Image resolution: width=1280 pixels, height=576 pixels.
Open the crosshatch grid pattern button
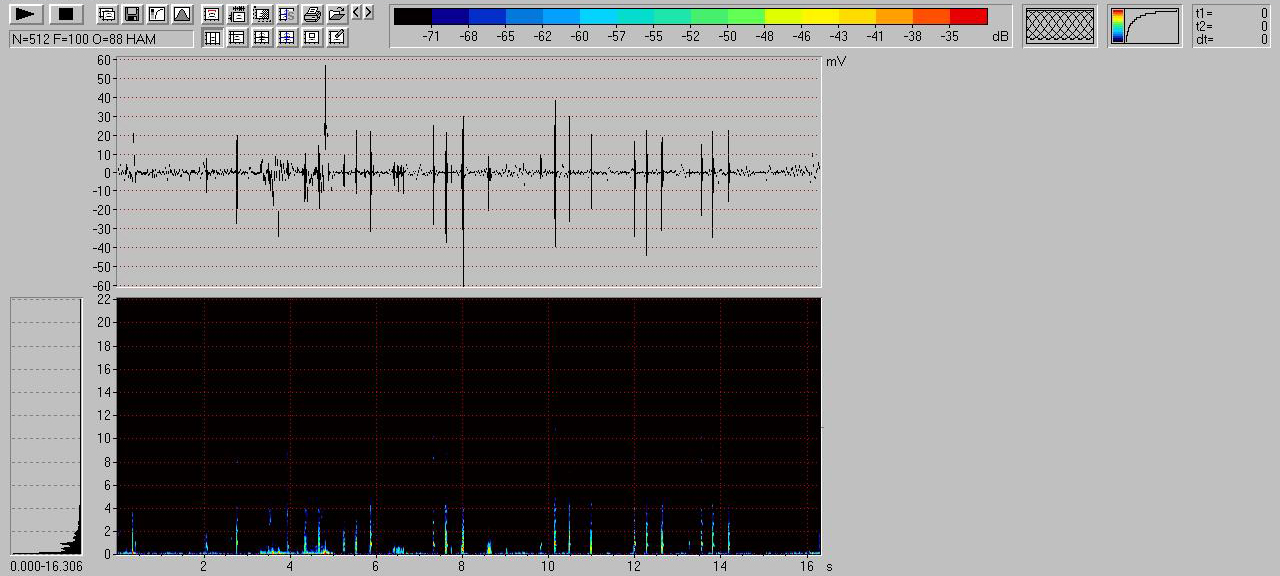pos(1060,26)
